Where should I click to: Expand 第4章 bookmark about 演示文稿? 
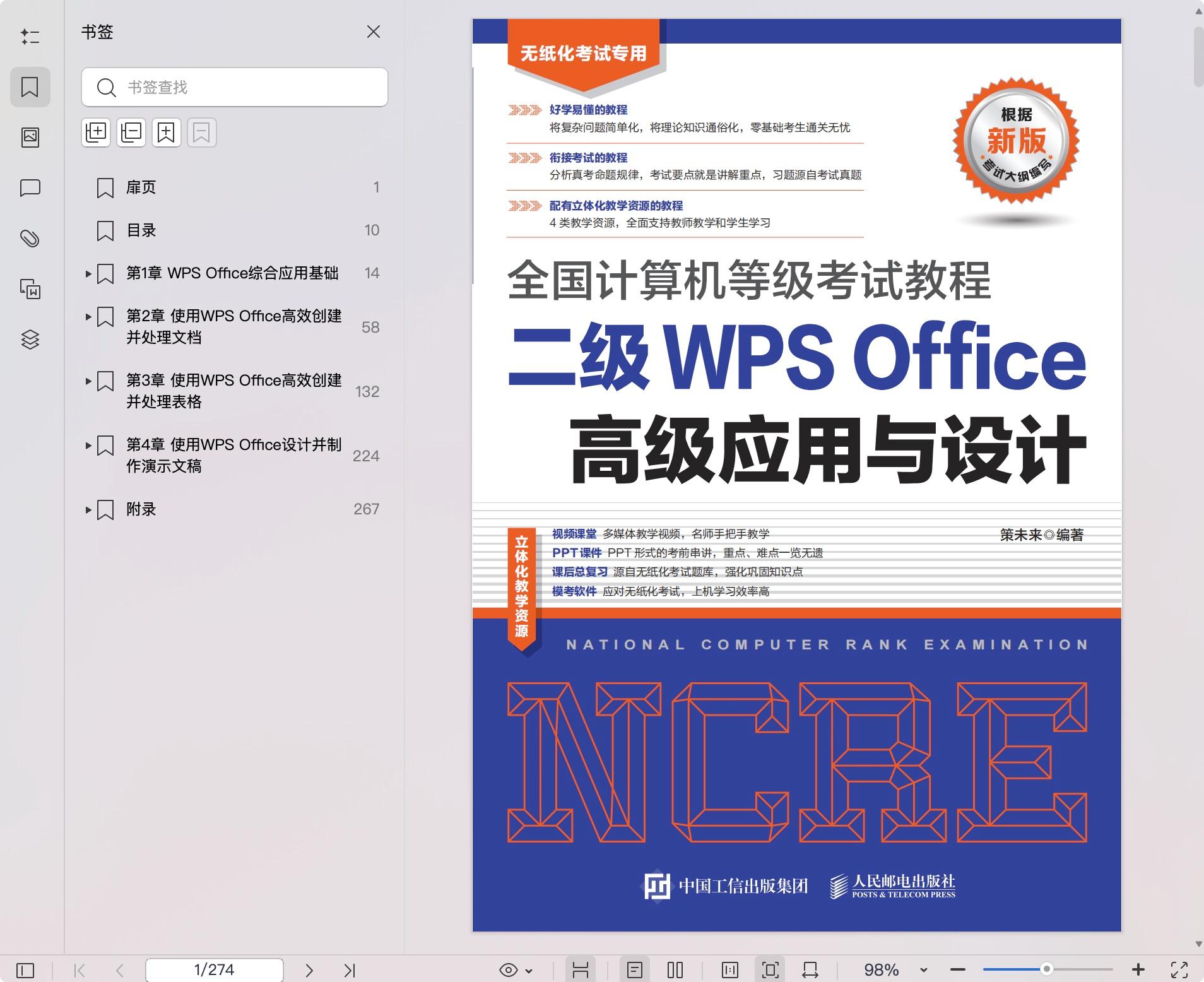[88, 445]
